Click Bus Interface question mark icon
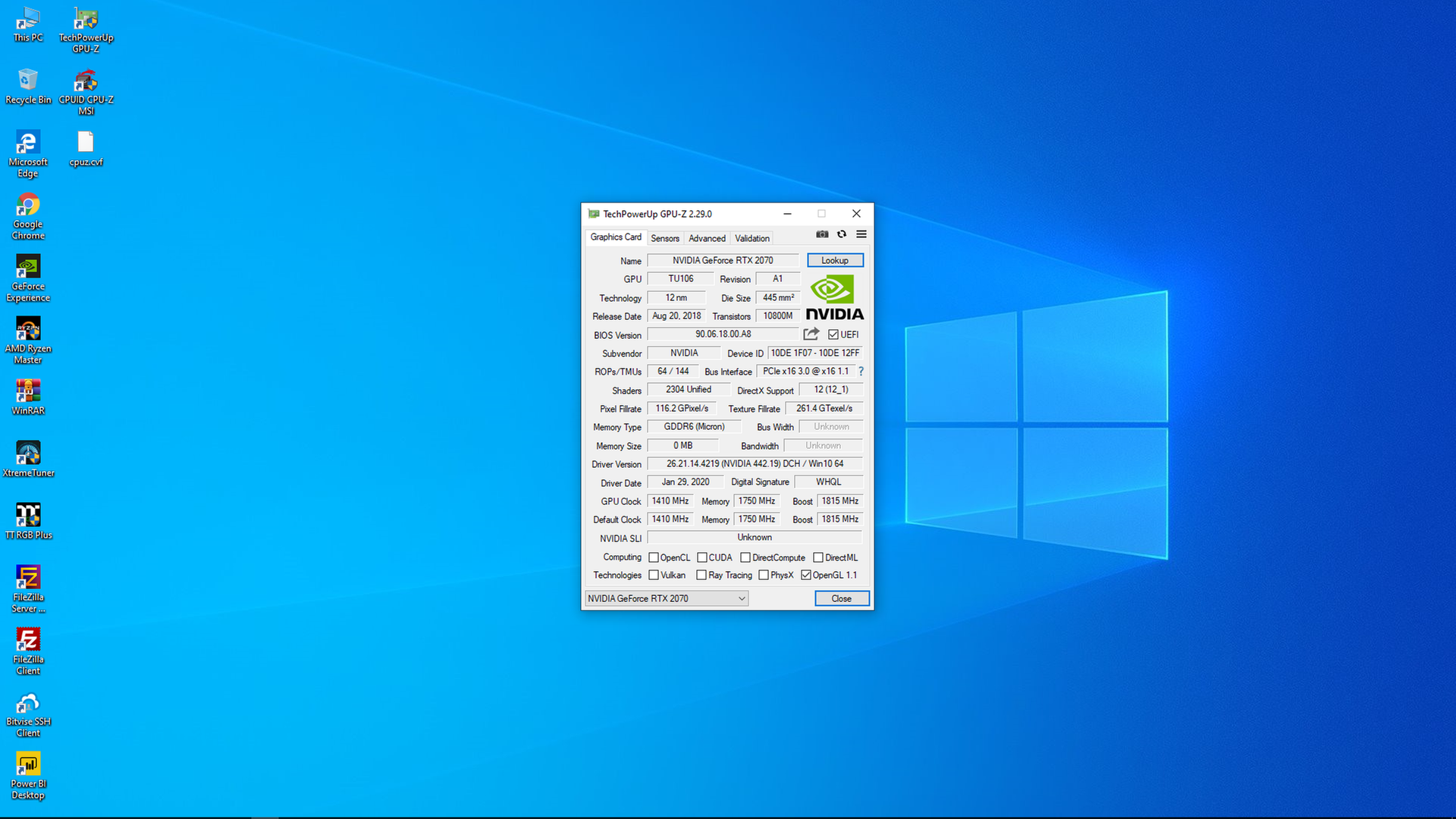Viewport: 1456px width, 819px height. 861,372
